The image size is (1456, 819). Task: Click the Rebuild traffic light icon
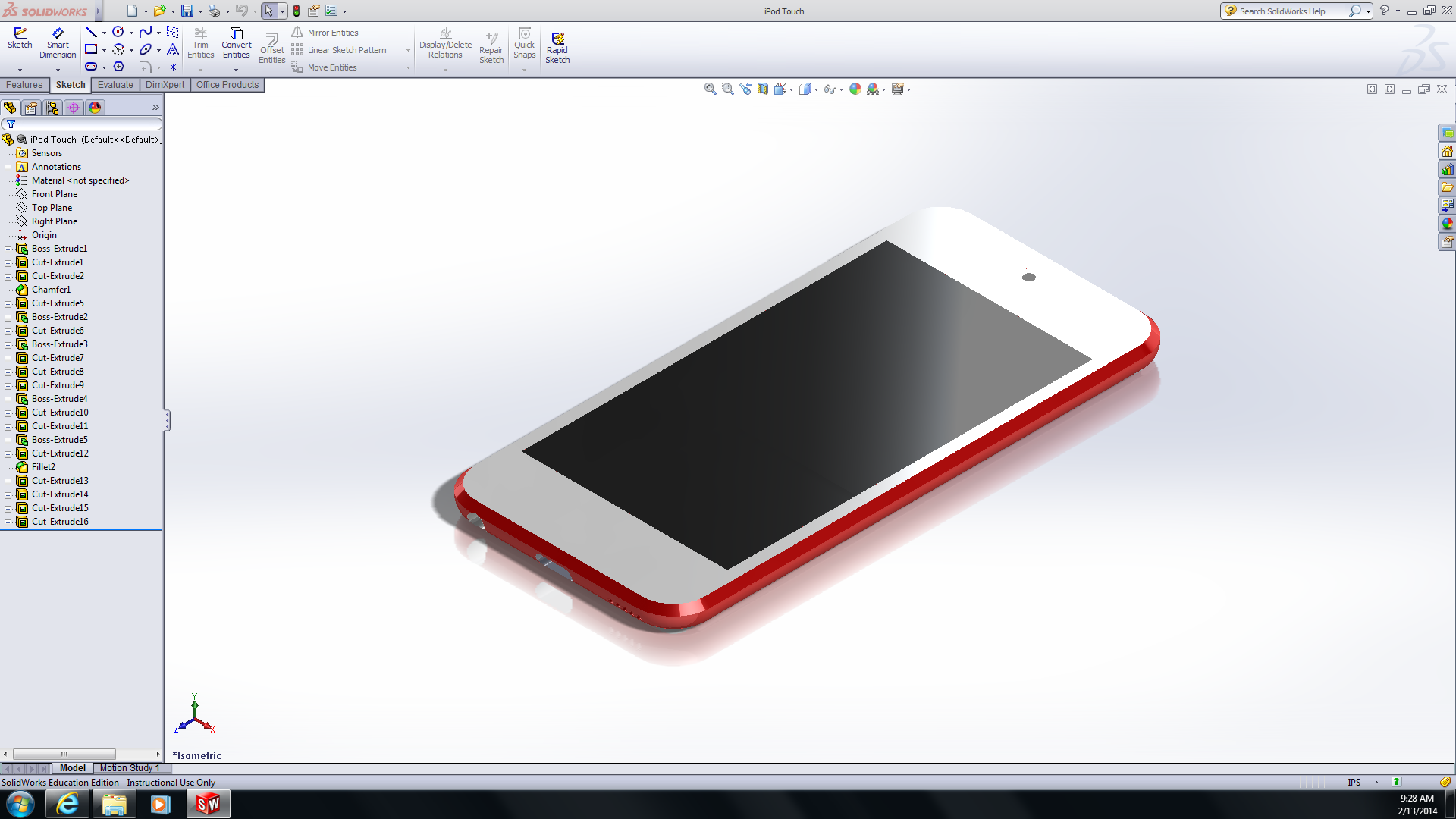[297, 11]
